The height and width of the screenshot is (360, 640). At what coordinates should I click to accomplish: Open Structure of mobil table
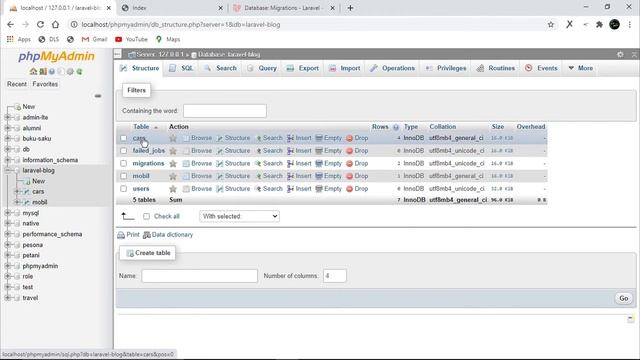233,176
